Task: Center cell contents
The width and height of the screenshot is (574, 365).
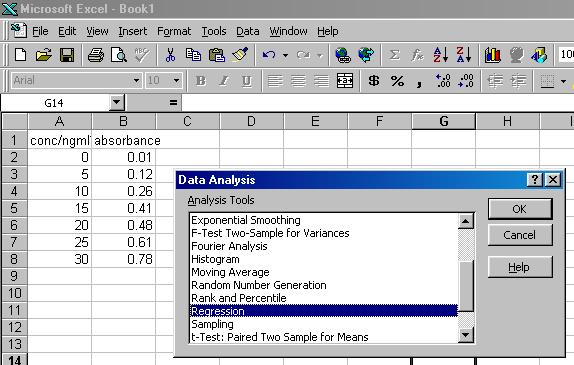Action: tap(298, 81)
